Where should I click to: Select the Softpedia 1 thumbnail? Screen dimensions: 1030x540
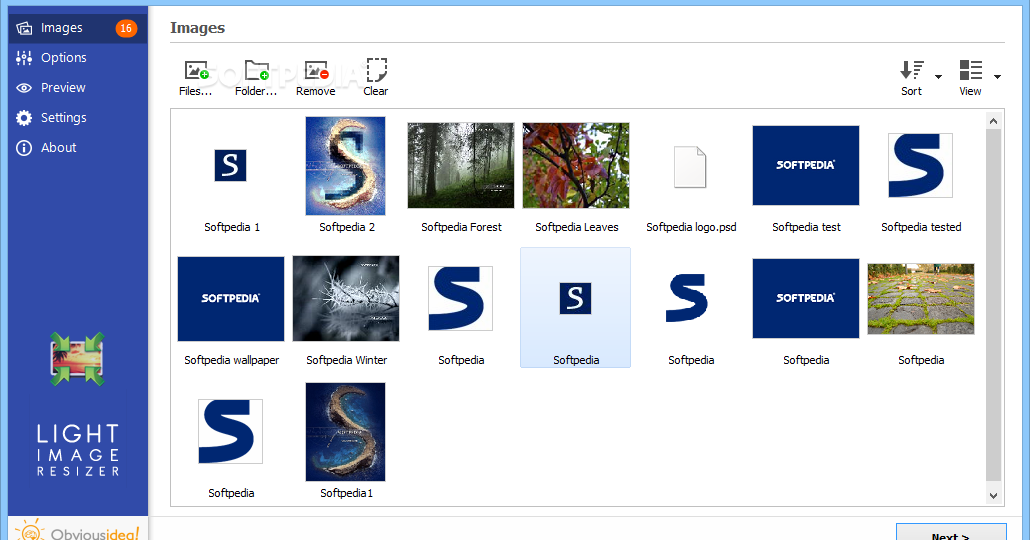pyautogui.click(x=231, y=165)
